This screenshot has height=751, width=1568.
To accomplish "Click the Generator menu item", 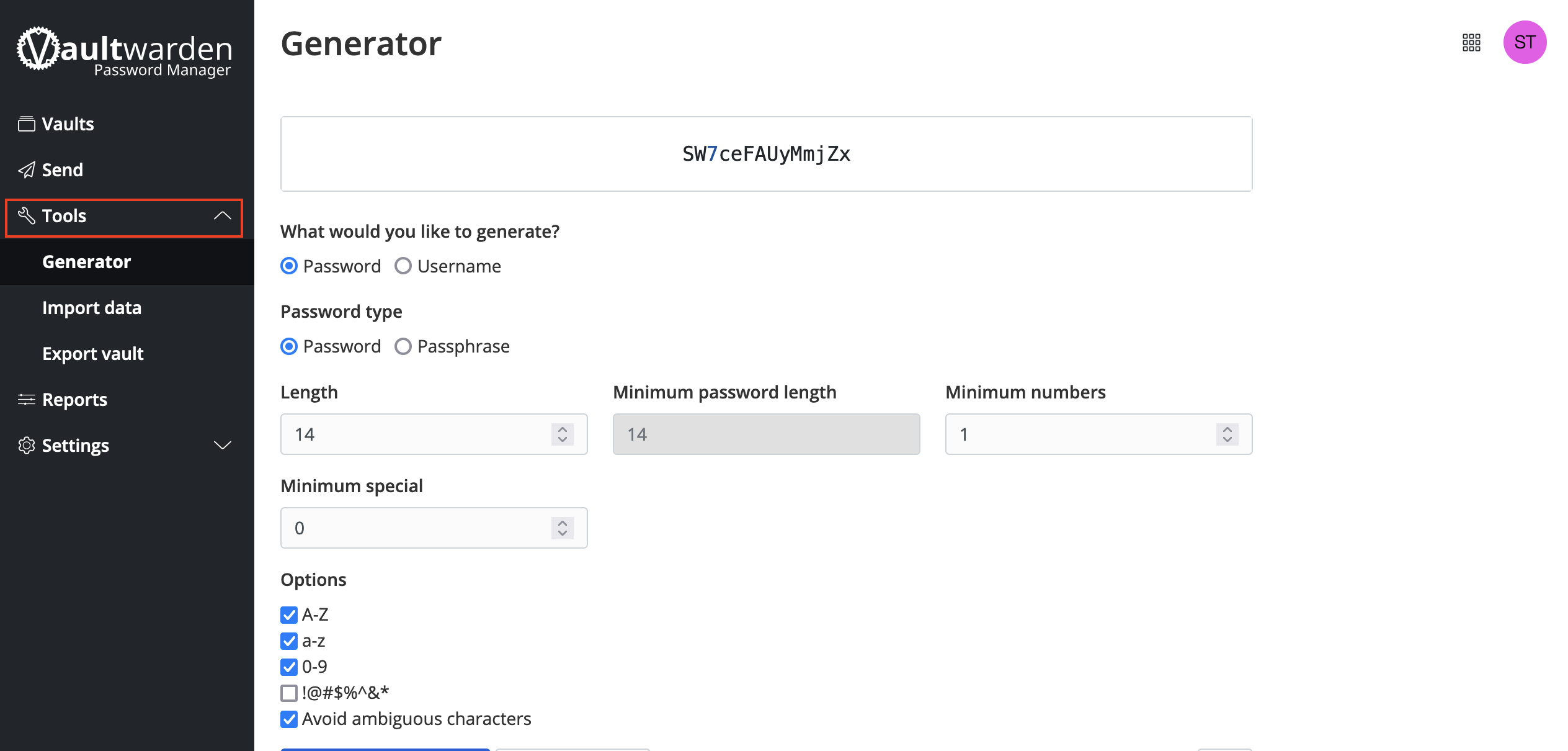I will coord(87,261).
